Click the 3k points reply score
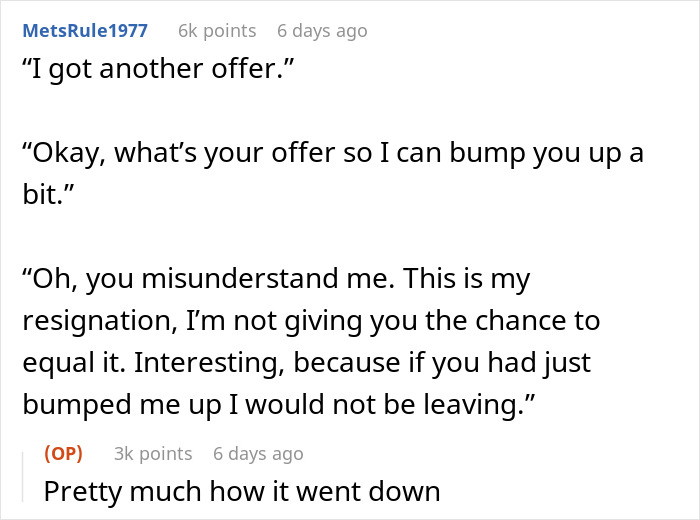The image size is (700, 520). tap(153, 453)
